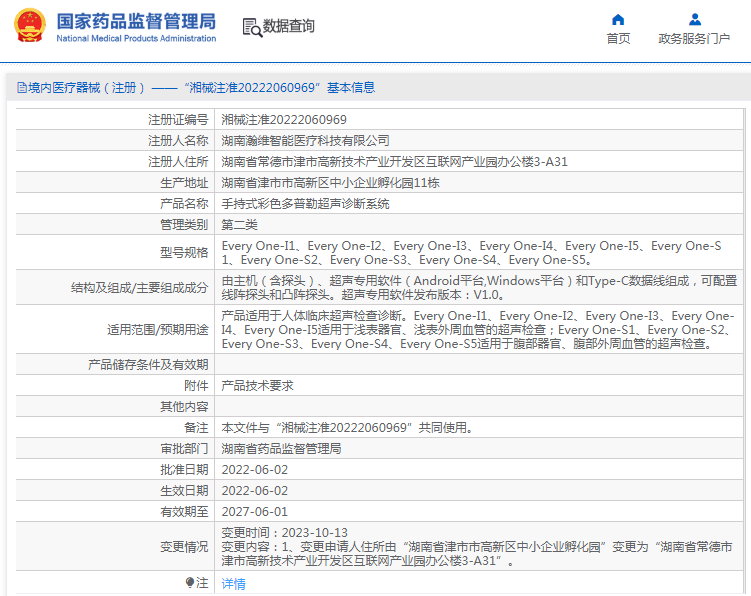Select 湖南瀚维智能医疗科技有限公司 cell

tap(305, 141)
